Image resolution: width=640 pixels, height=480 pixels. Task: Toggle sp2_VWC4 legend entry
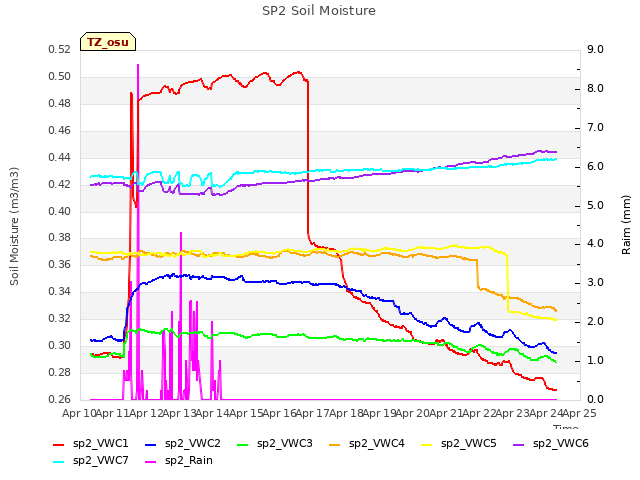pos(367,443)
